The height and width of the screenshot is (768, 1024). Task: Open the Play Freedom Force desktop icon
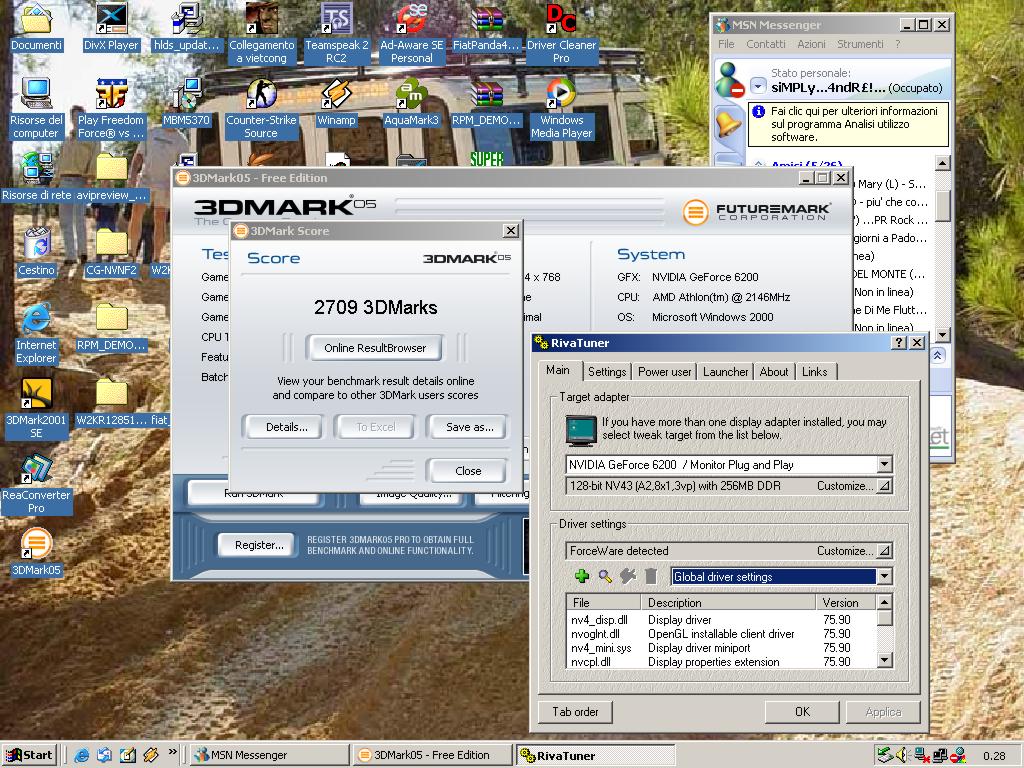tap(111, 109)
